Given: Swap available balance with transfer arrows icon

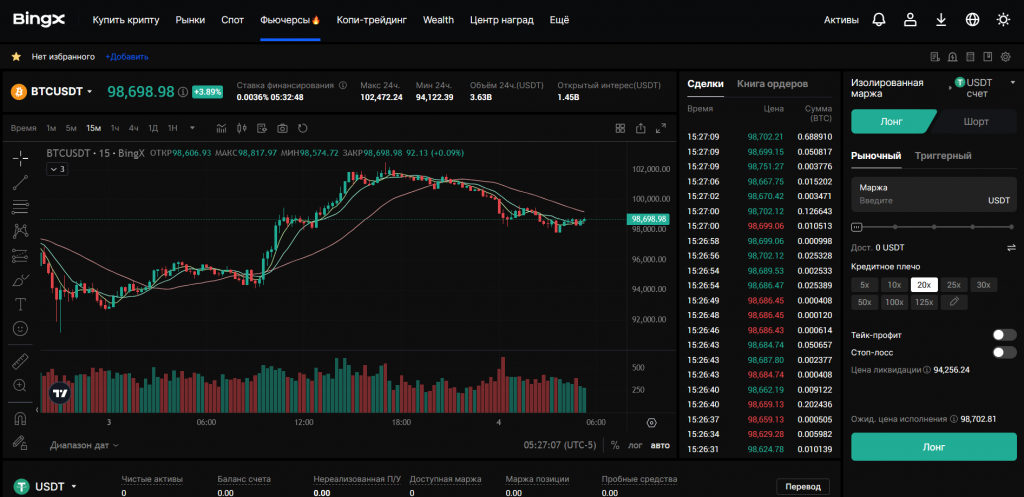Looking at the screenshot, I should pyautogui.click(x=1012, y=248).
